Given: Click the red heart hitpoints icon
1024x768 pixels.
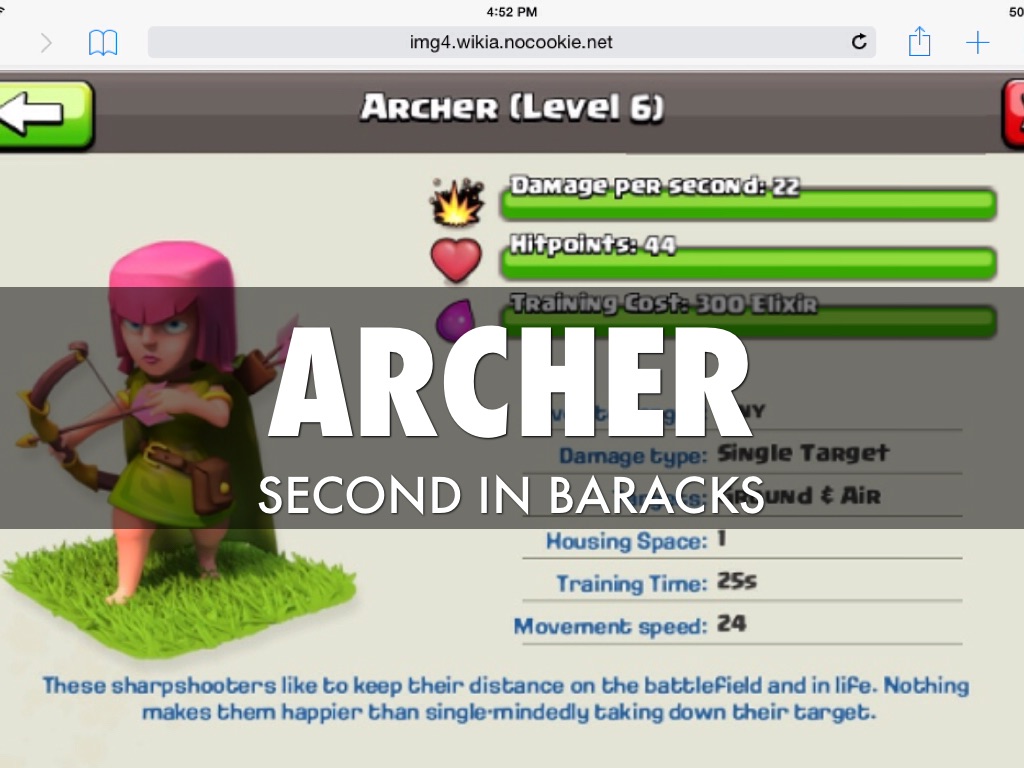Looking at the screenshot, I should tap(456, 260).
